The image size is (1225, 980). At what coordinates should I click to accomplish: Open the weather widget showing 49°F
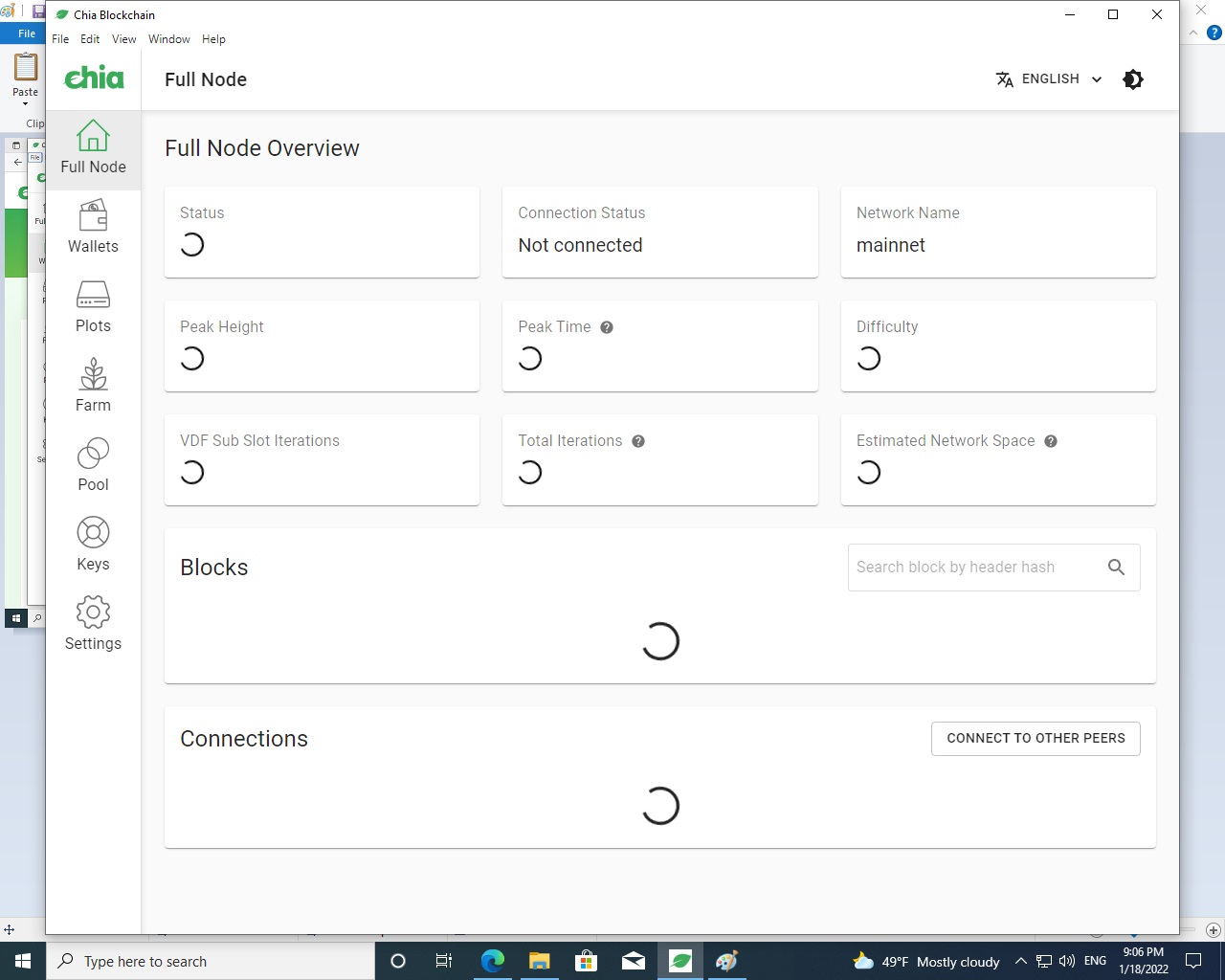click(x=926, y=961)
